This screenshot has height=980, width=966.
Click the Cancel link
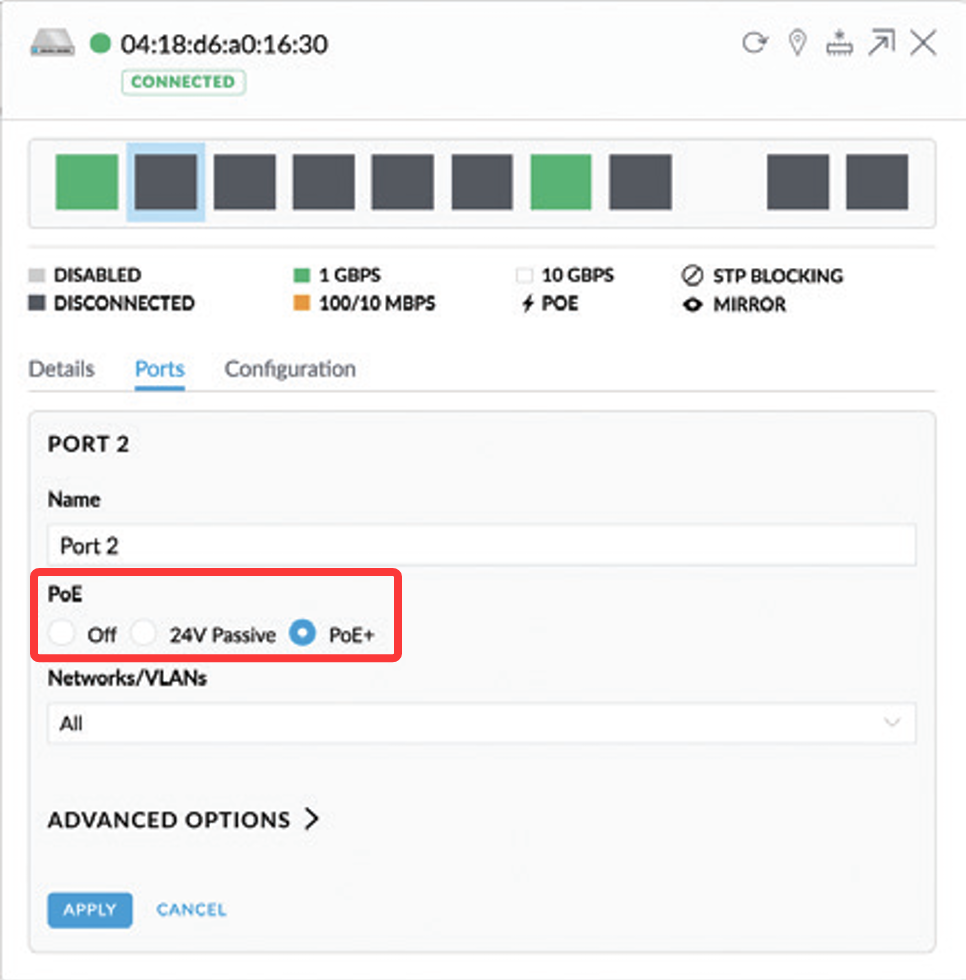coord(191,910)
